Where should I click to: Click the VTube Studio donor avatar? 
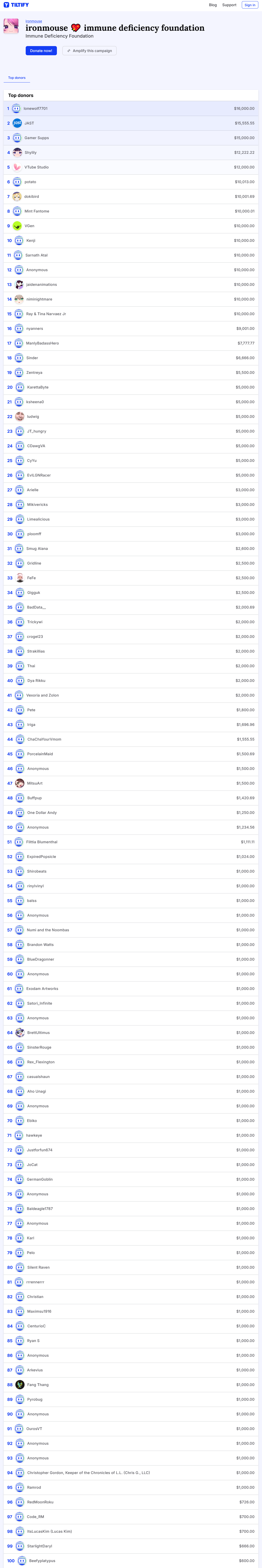point(17,167)
